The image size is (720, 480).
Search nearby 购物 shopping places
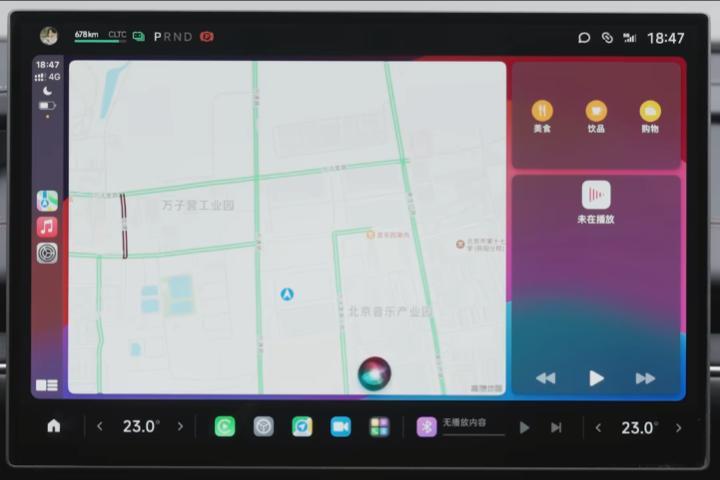coord(650,117)
